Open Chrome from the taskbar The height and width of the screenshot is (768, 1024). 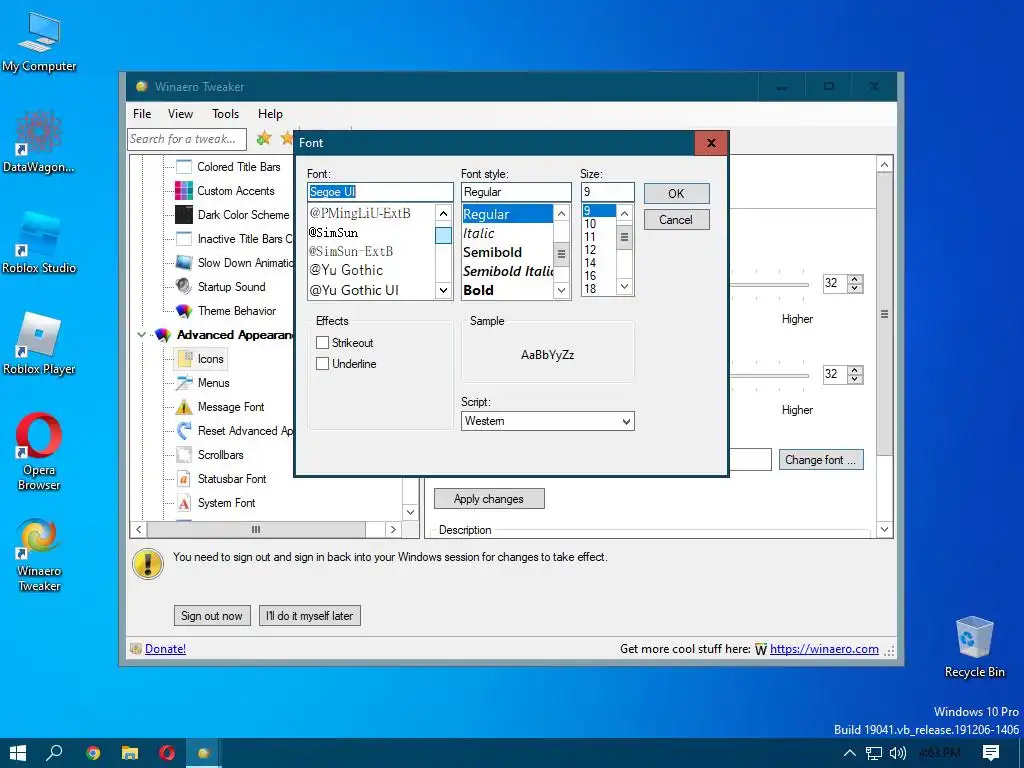93,753
